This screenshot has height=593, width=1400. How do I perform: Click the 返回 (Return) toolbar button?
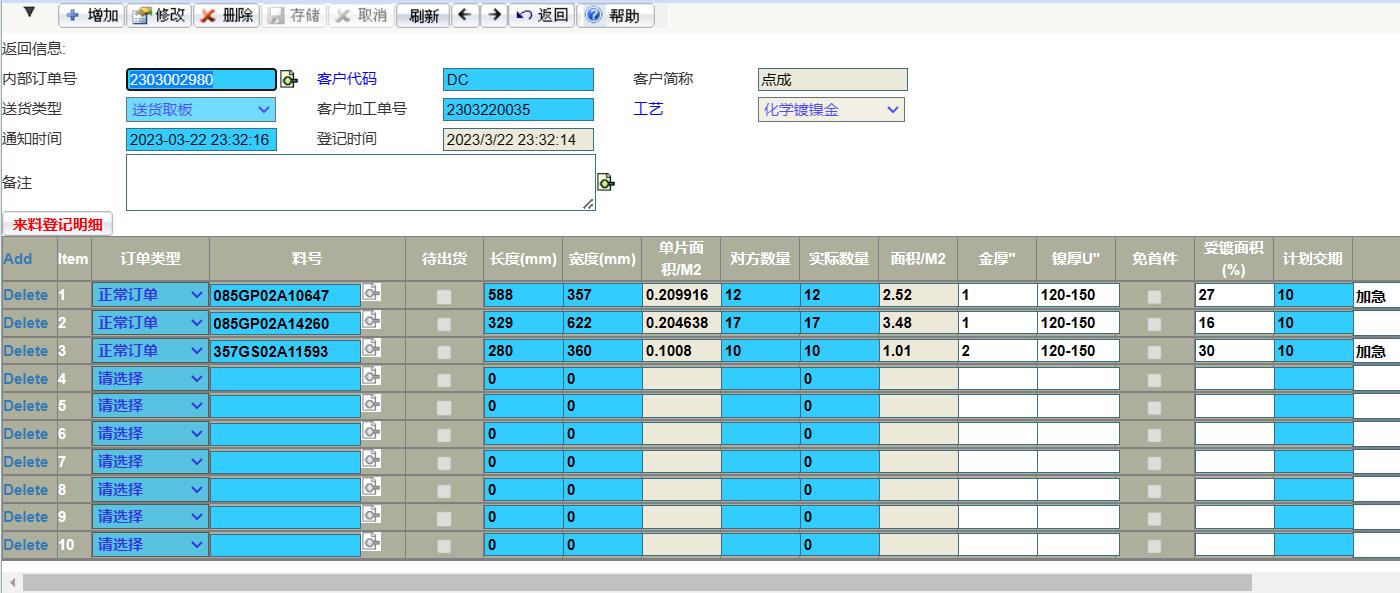(542, 15)
